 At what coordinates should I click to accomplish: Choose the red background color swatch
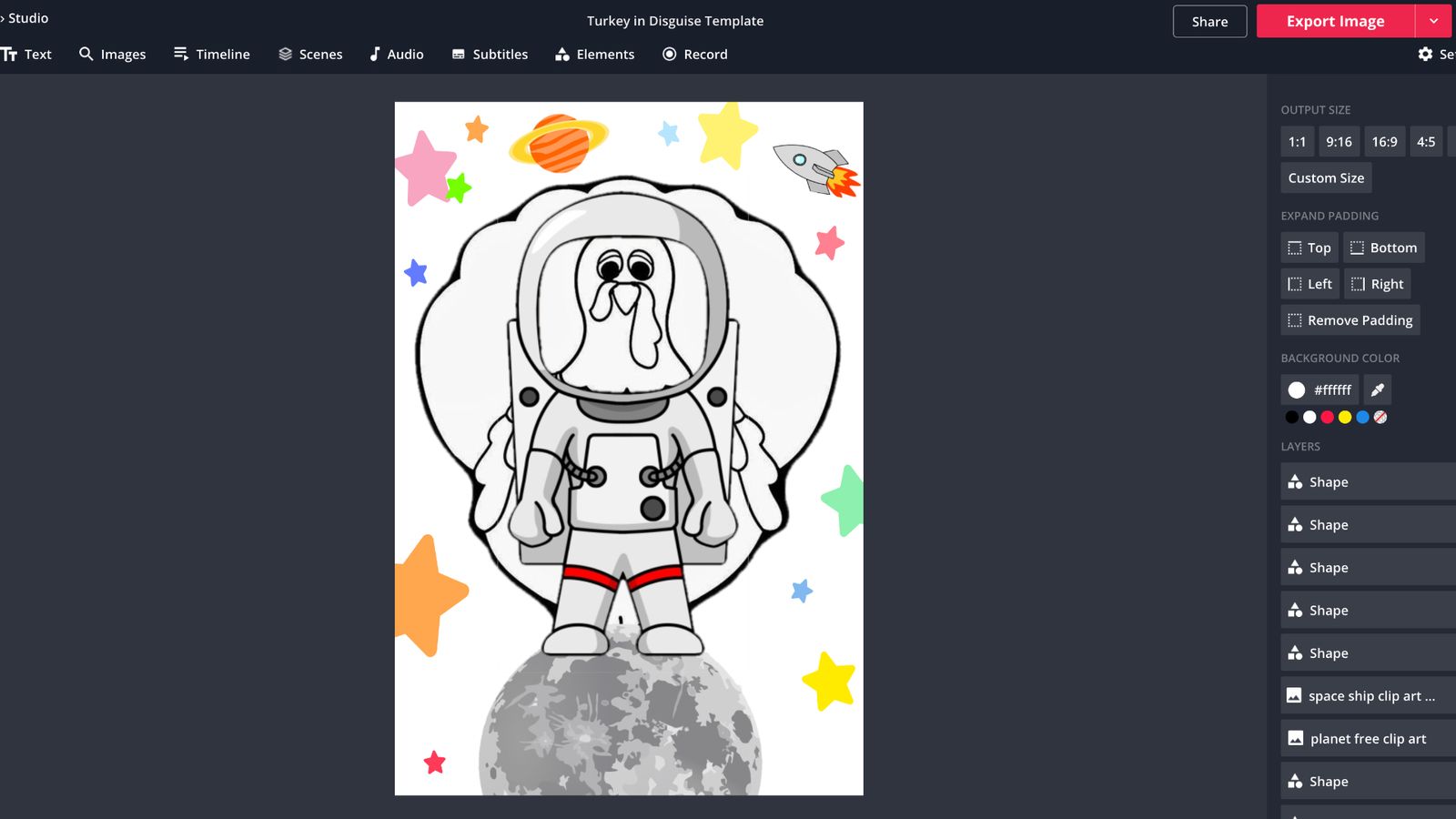click(x=1328, y=417)
